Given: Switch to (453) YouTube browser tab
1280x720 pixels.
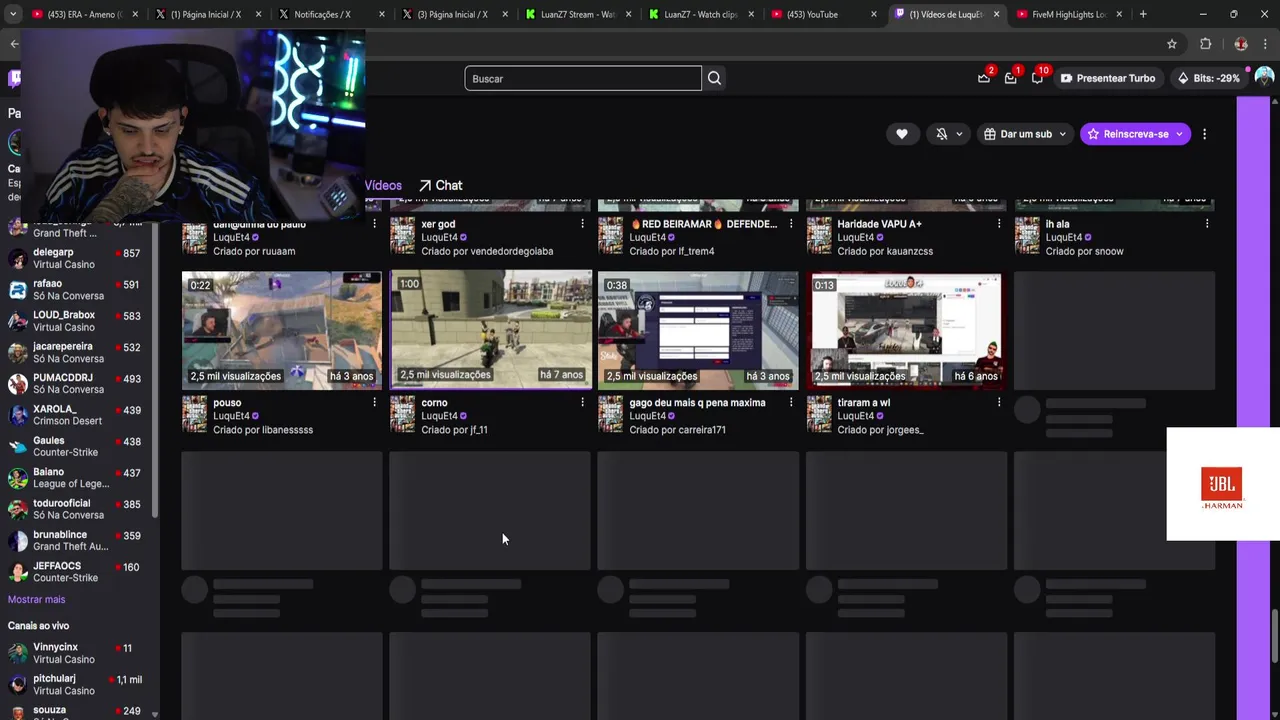Looking at the screenshot, I should point(822,14).
